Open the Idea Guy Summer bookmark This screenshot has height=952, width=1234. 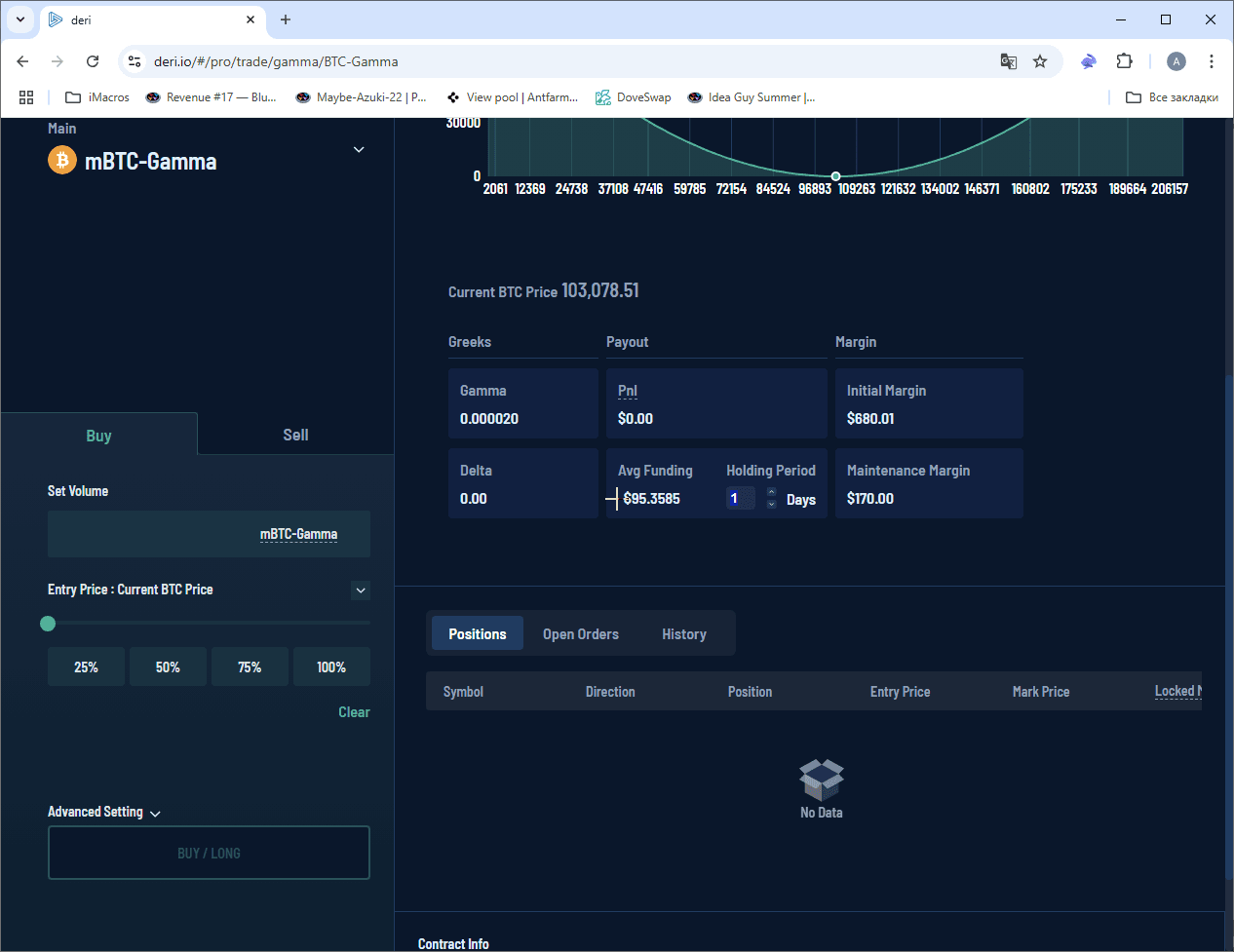click(x=752, y=97)
